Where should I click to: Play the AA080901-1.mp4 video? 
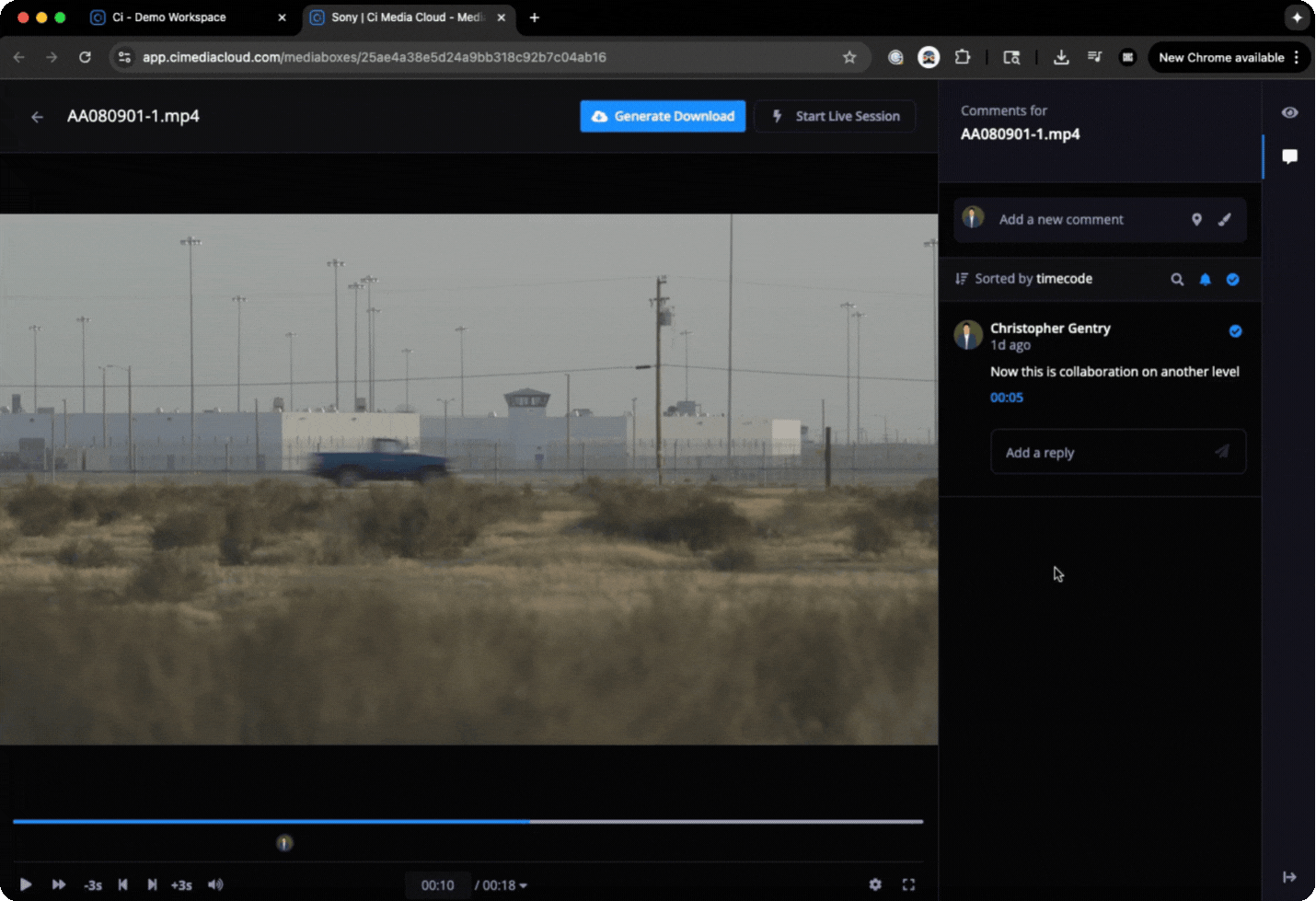click(26, 884)
